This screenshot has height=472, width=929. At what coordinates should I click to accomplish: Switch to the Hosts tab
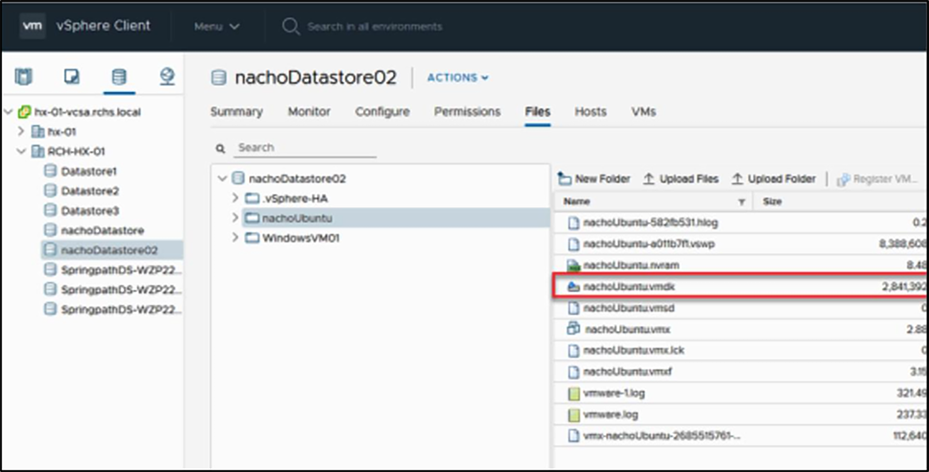coord(591,112)
